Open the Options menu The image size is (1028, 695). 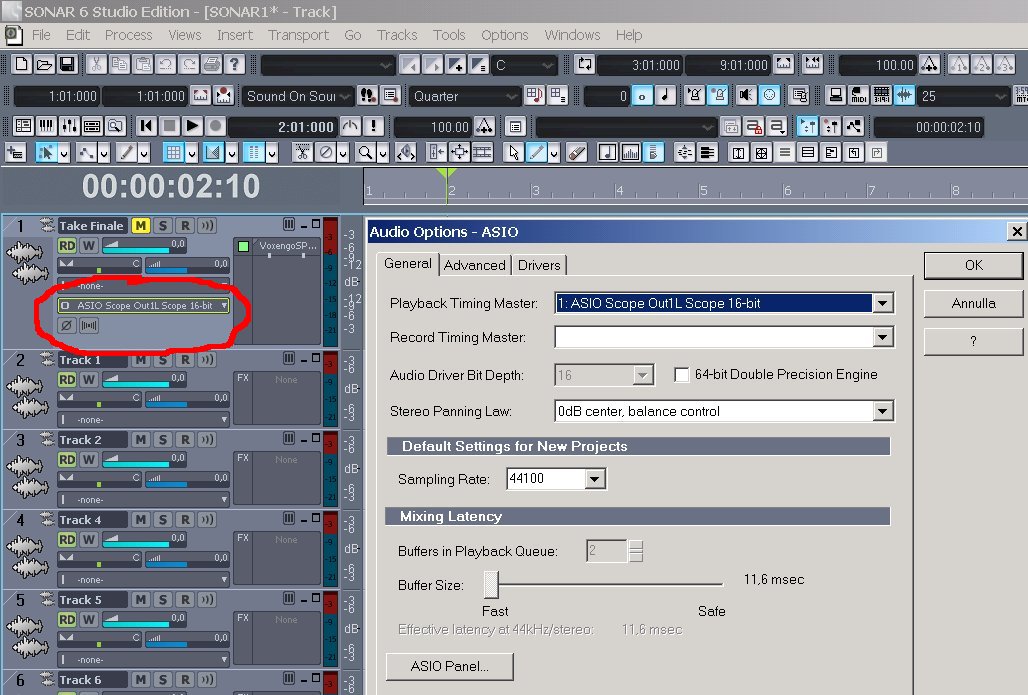pos(504,35)
